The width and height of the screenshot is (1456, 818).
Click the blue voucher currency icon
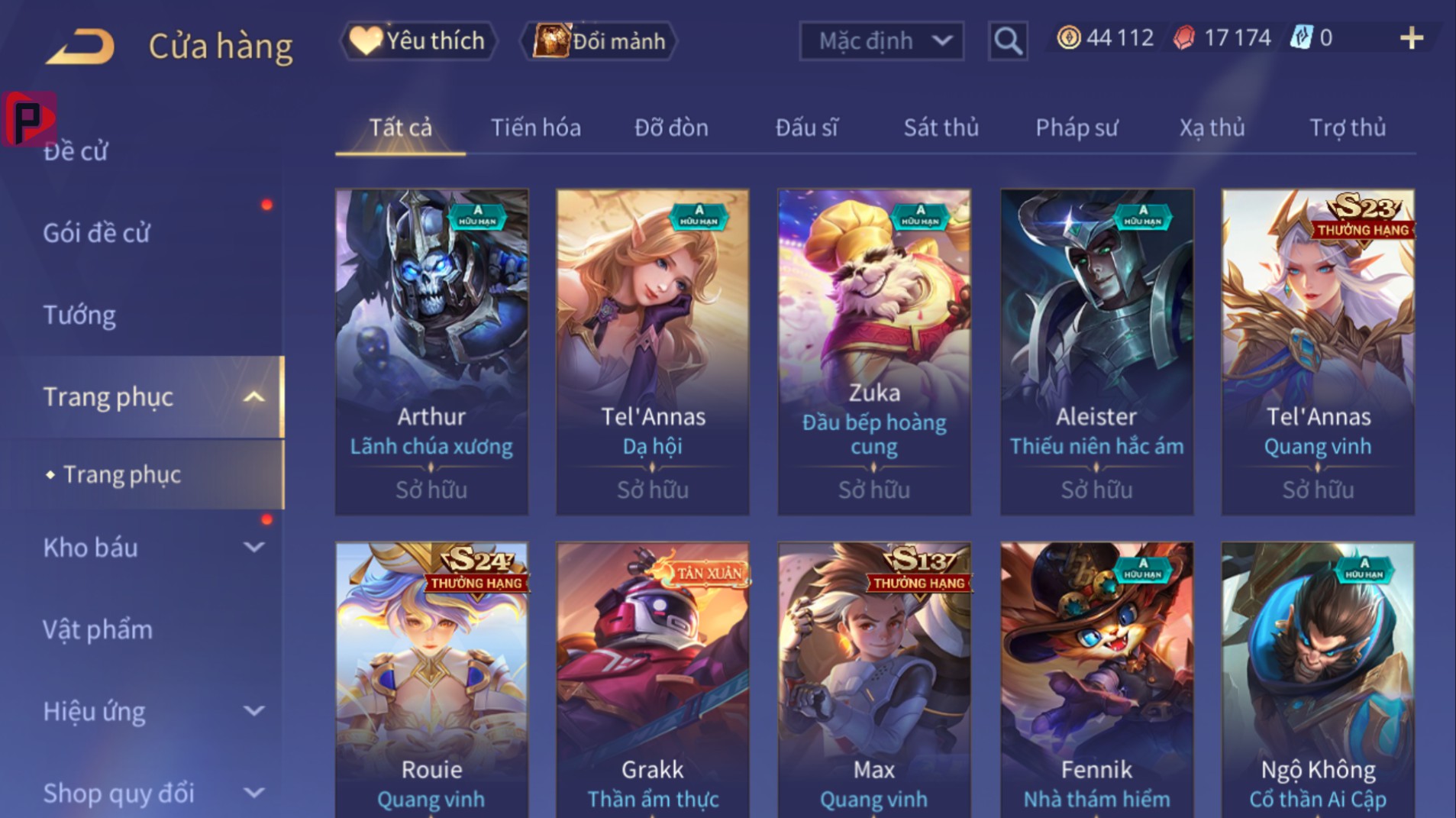(1300, 37)
